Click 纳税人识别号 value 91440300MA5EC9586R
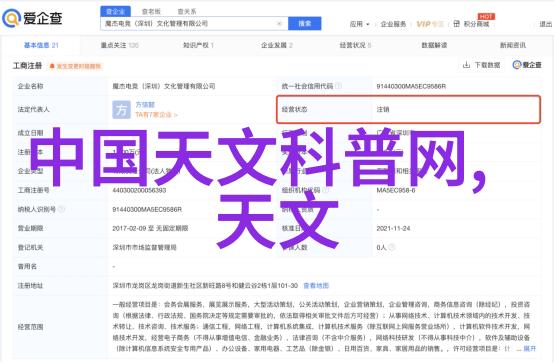Screen dimensions: 554x363 [x=147, y=209]
